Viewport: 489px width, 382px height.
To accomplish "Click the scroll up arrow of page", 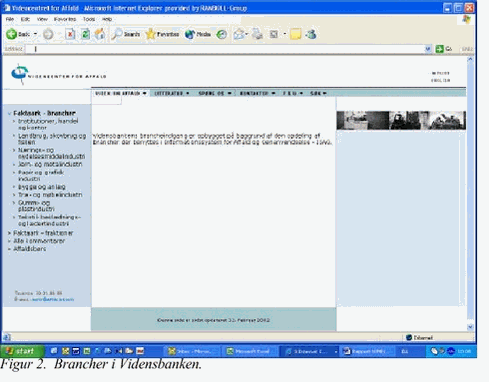I will [470, 60].
